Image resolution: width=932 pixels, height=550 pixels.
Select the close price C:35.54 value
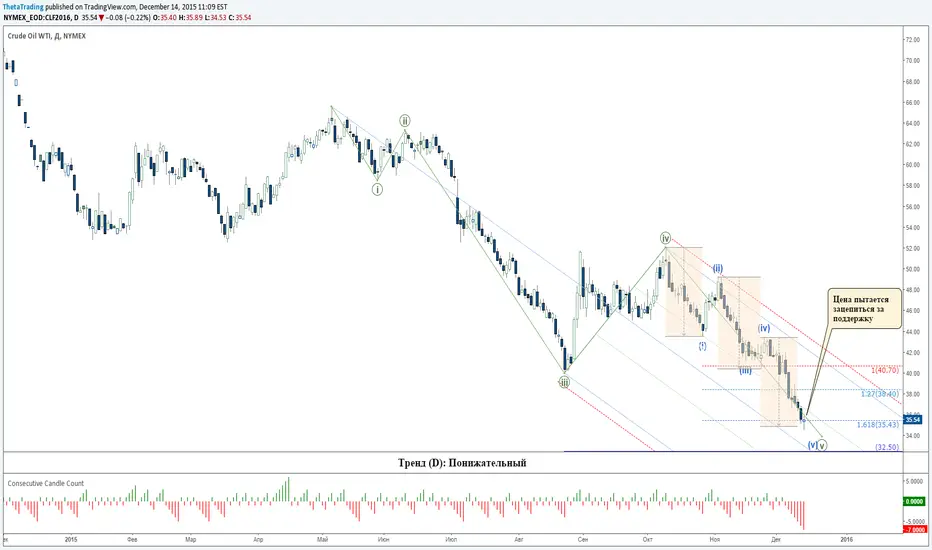tap(240, 18)
